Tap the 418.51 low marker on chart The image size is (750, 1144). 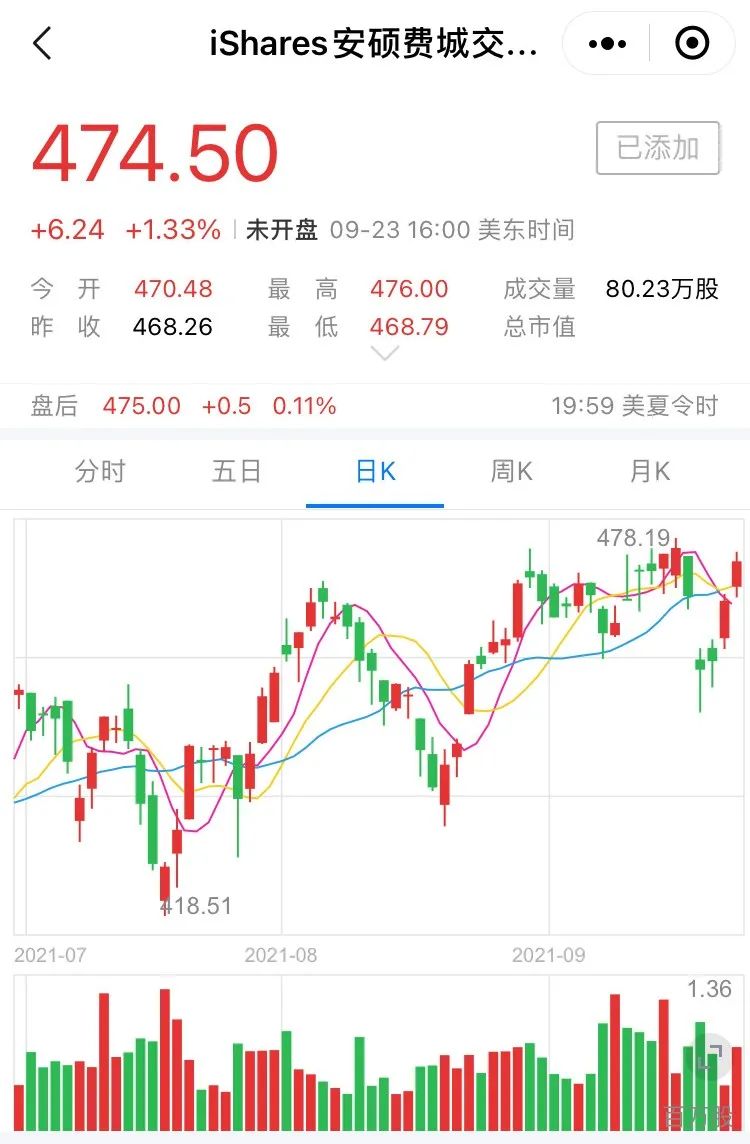click(x=196, y=905)
